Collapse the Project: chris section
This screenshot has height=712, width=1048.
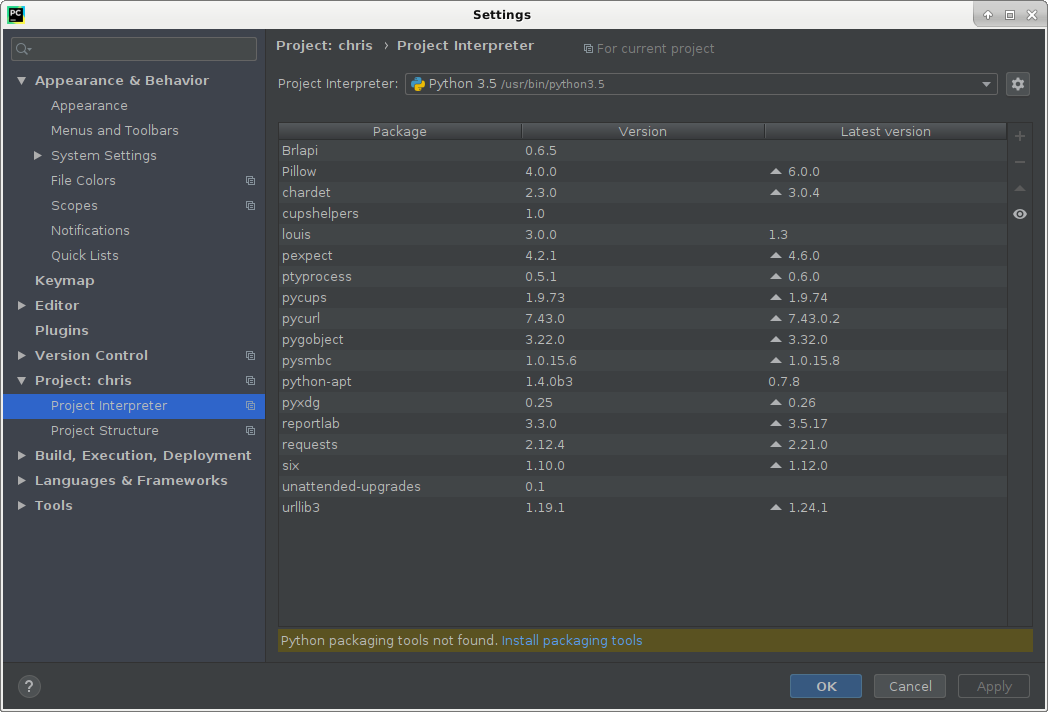[x=21, y=380]
